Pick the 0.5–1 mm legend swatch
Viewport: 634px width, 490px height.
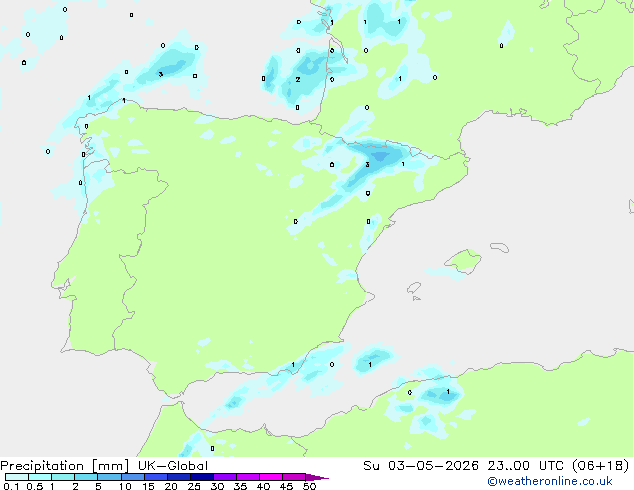[40, 477]
